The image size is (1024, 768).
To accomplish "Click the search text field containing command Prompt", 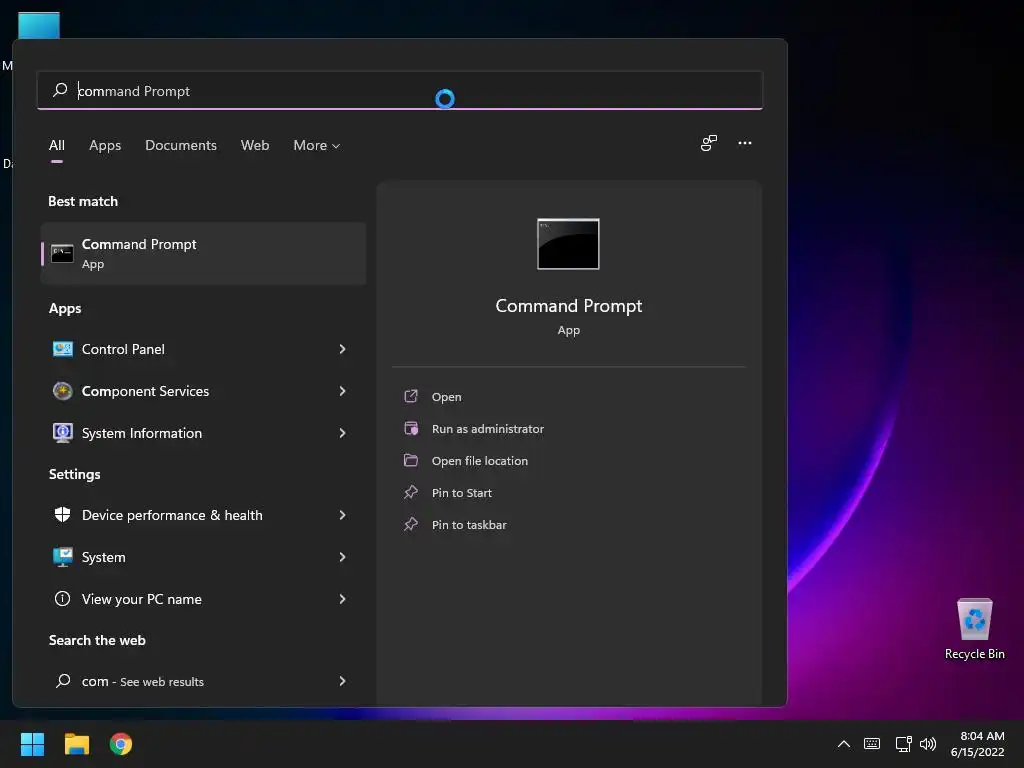I will 400,90.
